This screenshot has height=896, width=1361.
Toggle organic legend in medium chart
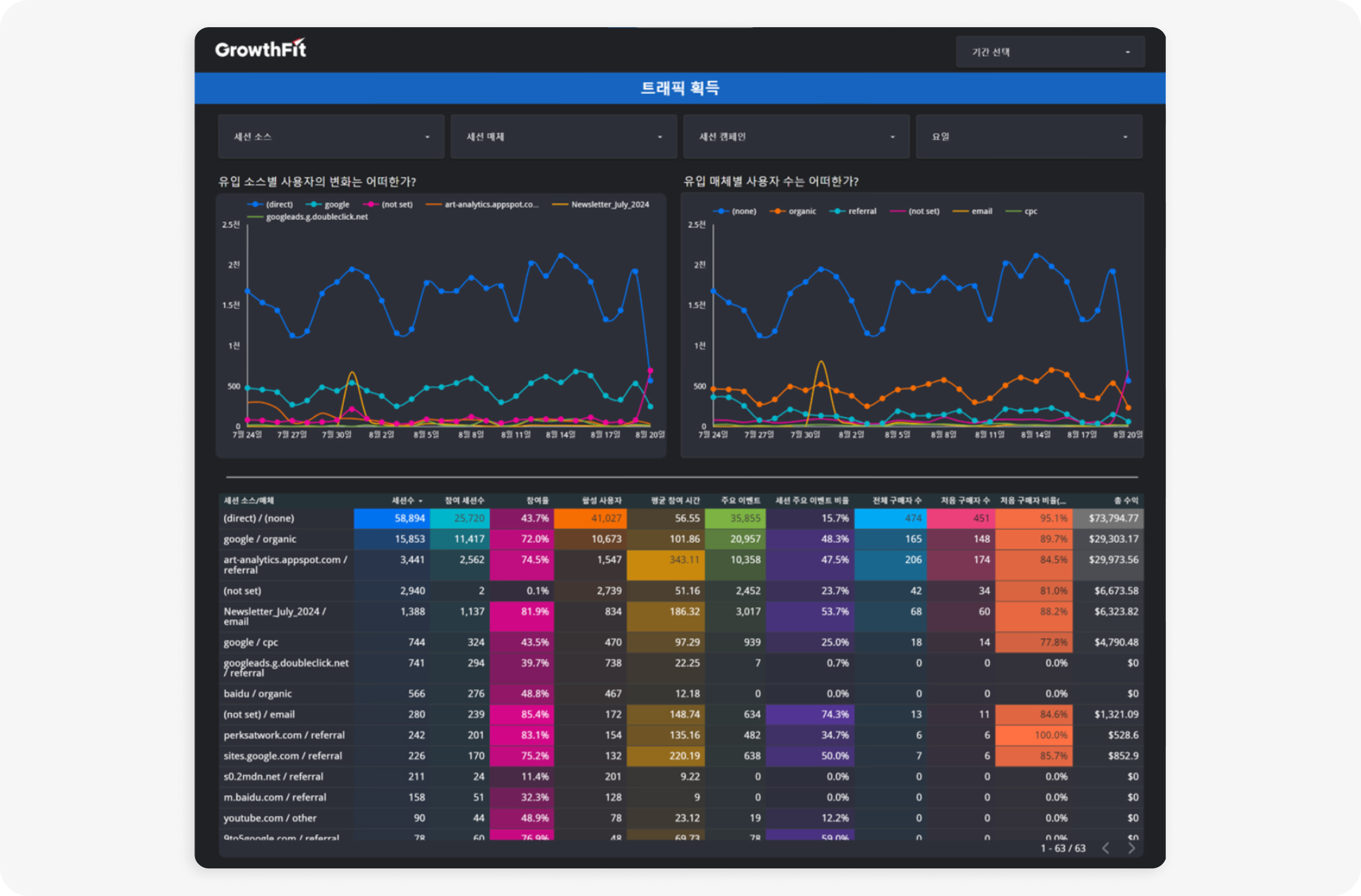click(x=793, y=211)
